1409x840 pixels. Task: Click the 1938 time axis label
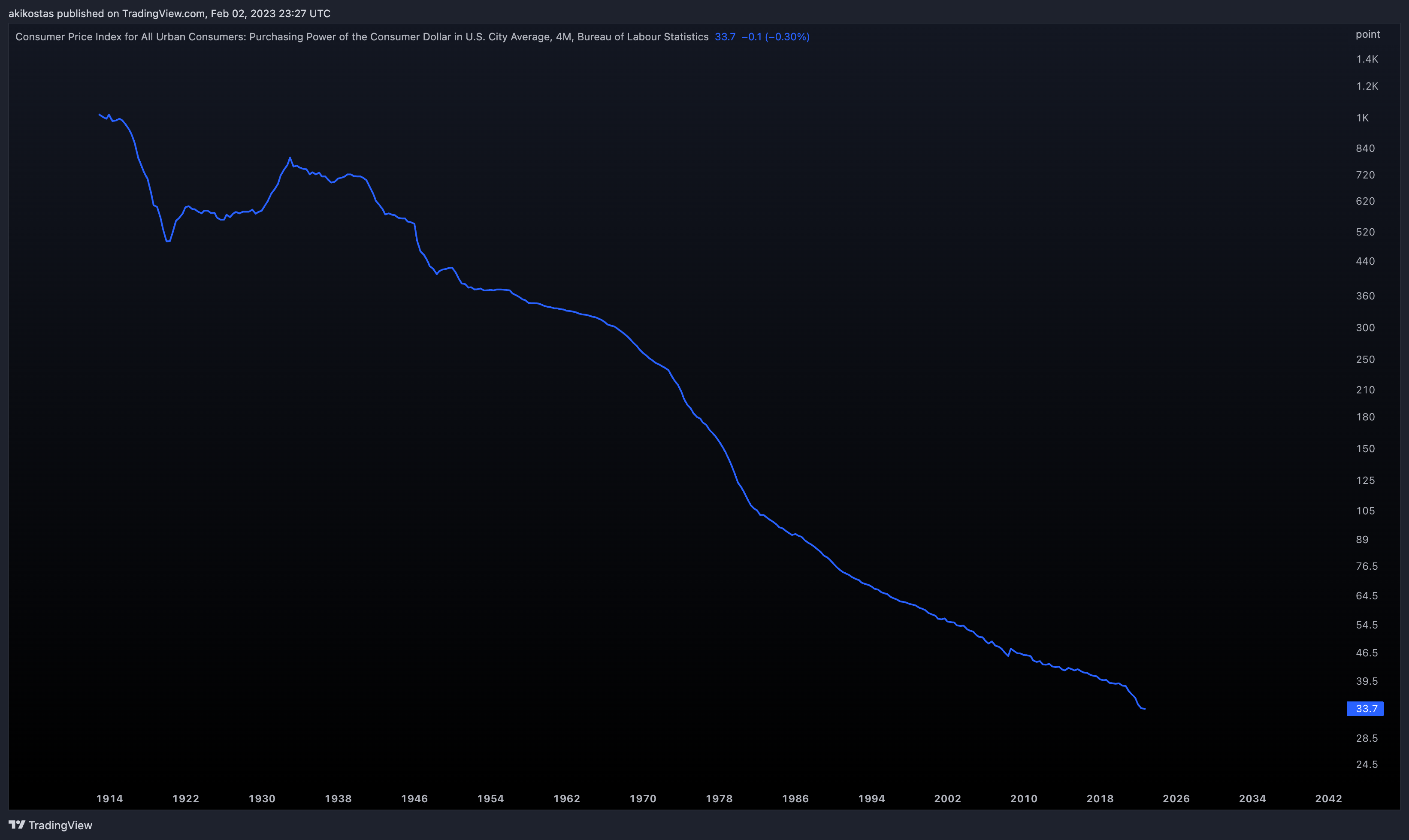(x=338, y=799)
